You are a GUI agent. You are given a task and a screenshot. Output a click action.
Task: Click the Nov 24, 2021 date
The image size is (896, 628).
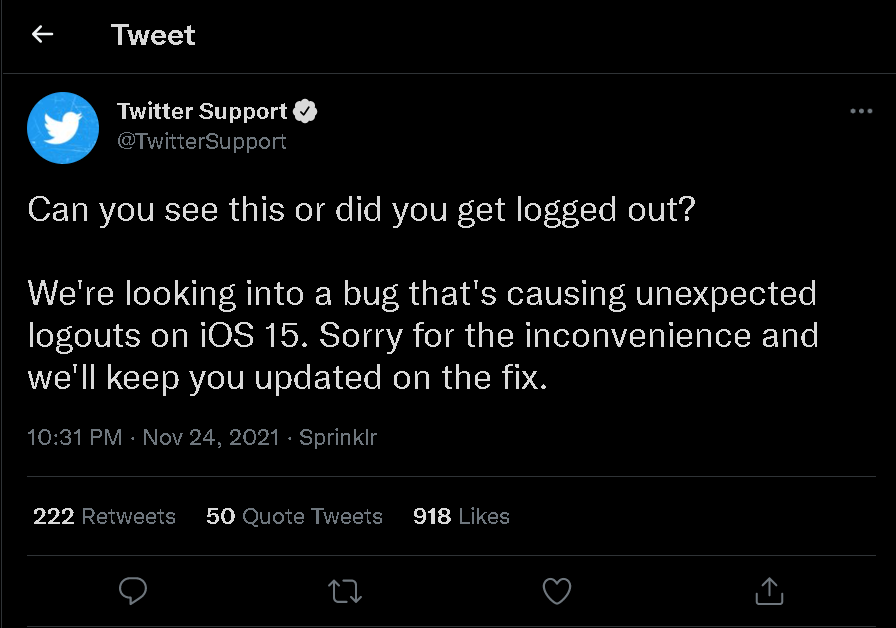(x=211, y=437)
